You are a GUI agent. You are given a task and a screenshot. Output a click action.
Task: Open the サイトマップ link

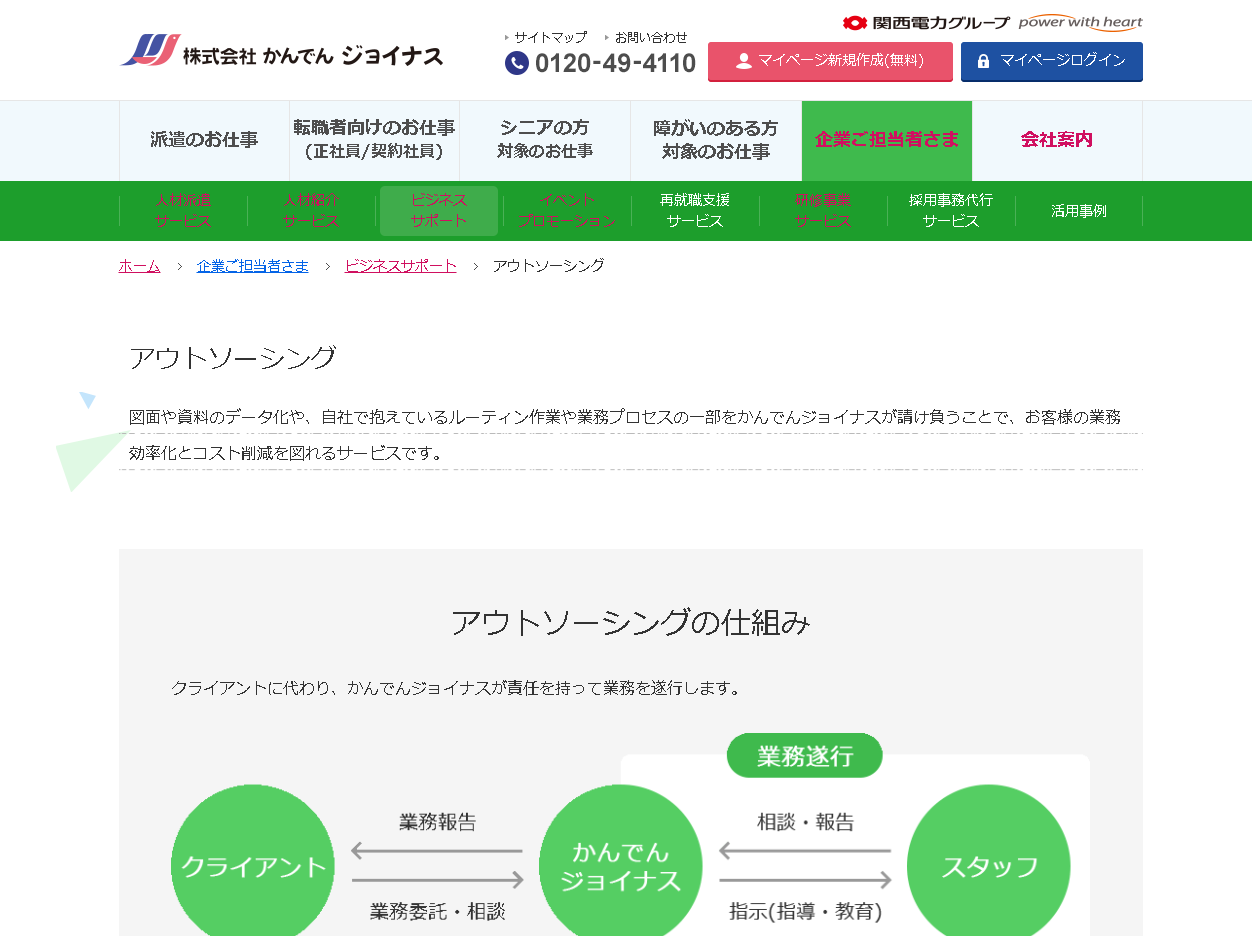tap(550, 37)
